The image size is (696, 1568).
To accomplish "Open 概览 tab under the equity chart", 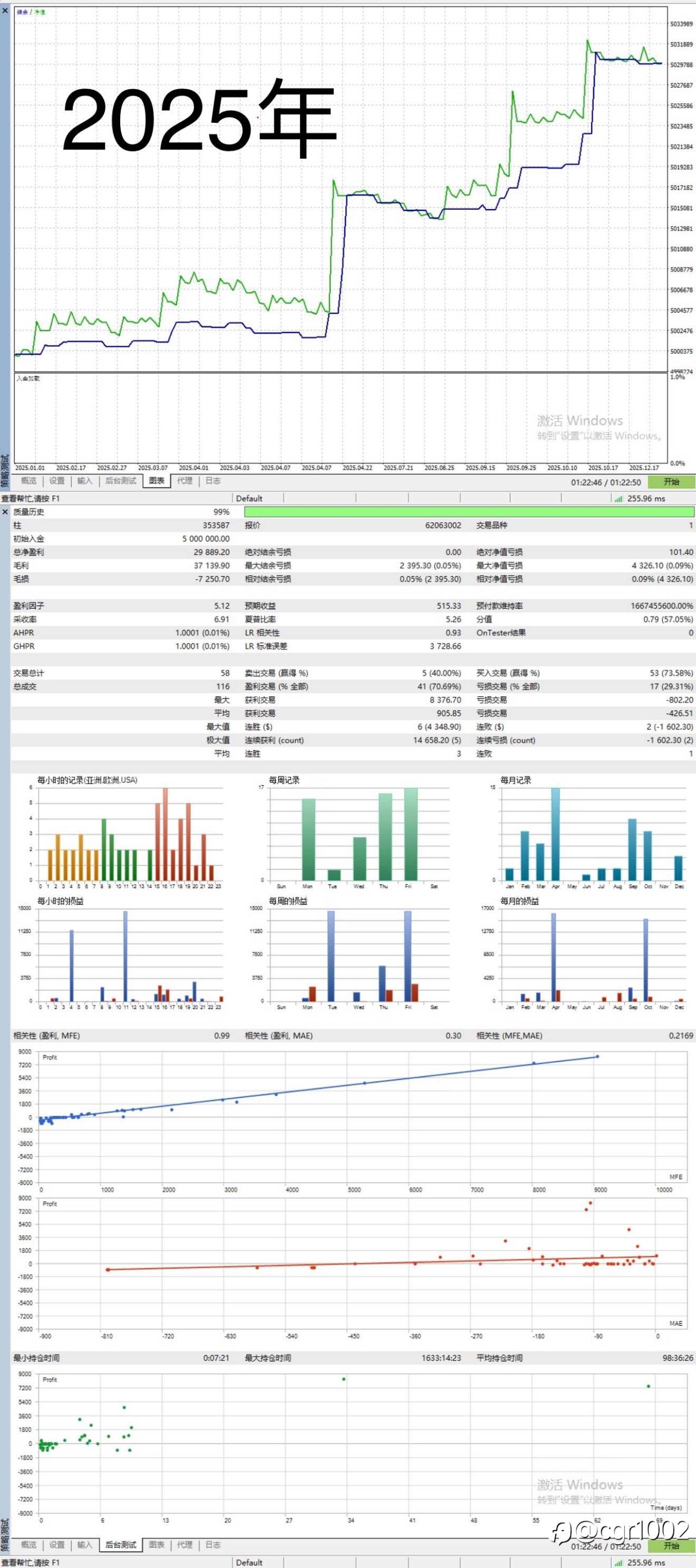I will click(29, 481).
